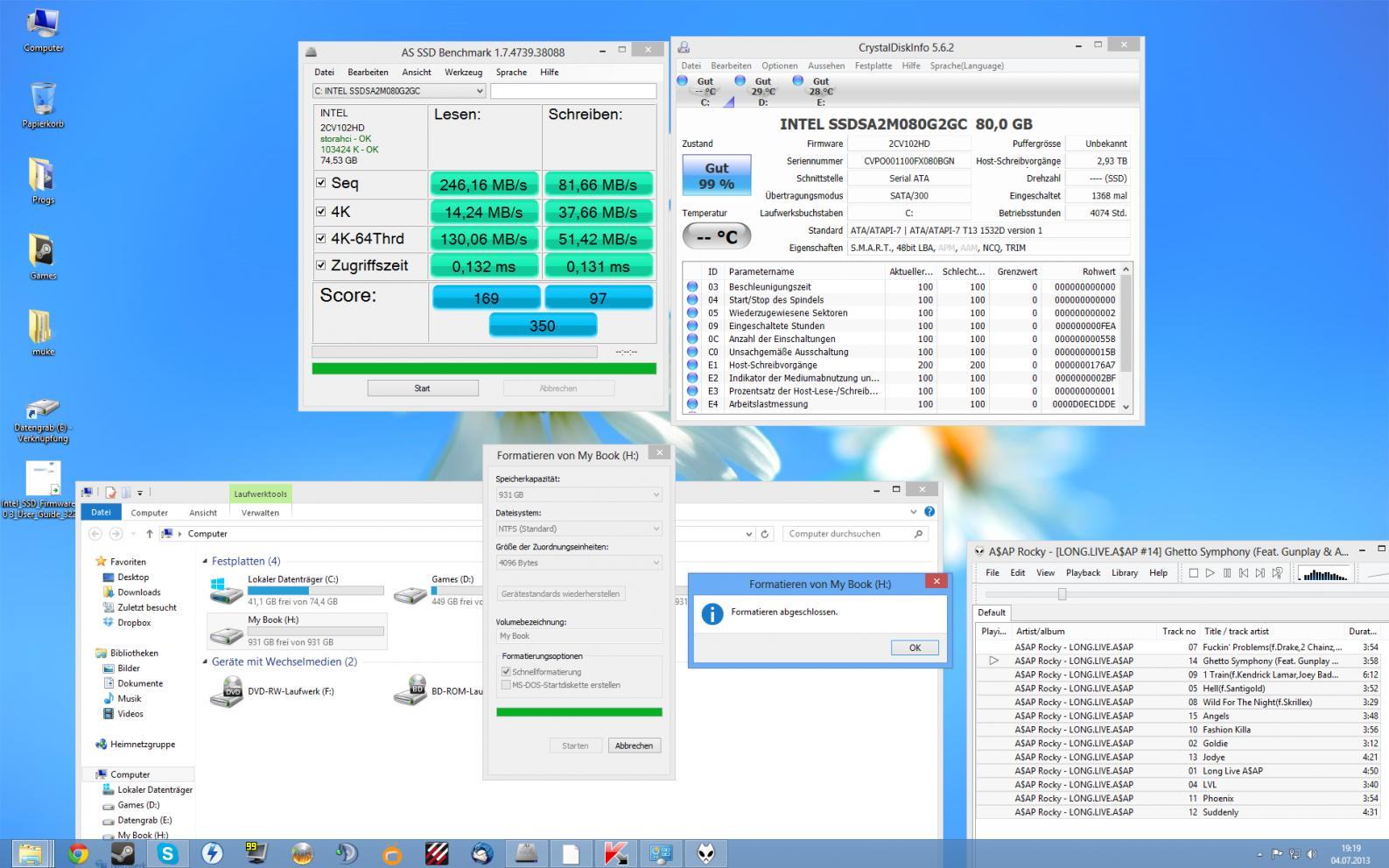Open Explorer address history dropdown
The width and height of the screenshot is (1389, 868).
pyautogui.click(x=748, y=534)
